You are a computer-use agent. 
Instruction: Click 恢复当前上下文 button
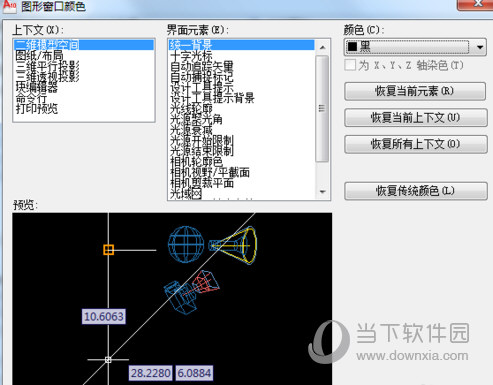point(416,117)
